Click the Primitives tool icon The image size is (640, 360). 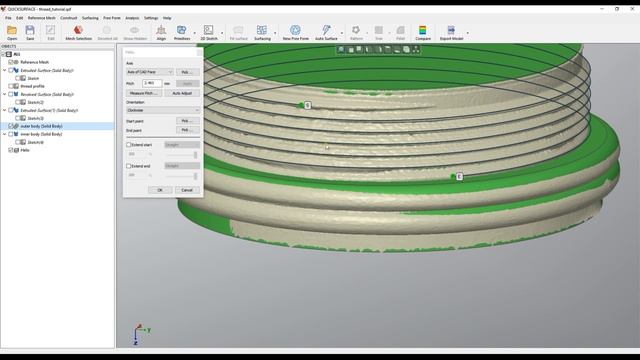(182, 30)
